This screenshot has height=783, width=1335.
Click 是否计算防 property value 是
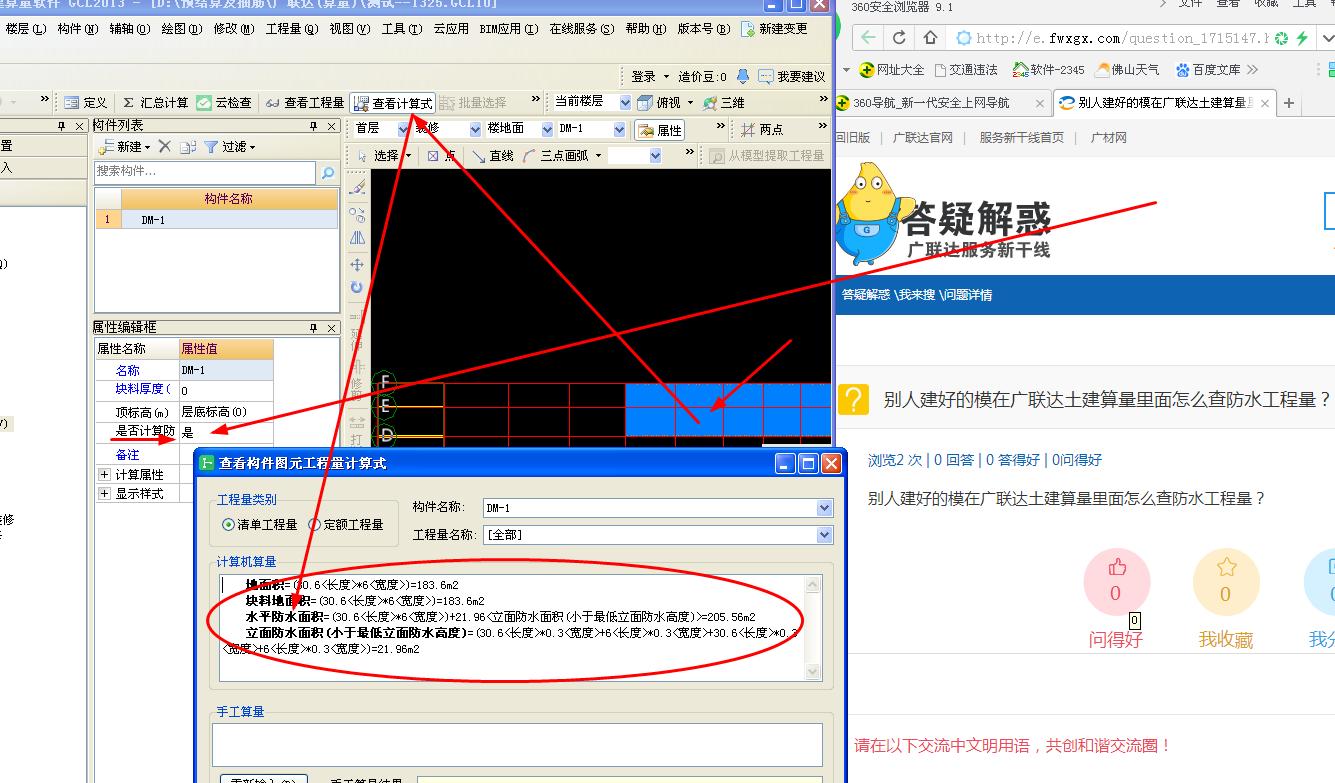point(226,433)
